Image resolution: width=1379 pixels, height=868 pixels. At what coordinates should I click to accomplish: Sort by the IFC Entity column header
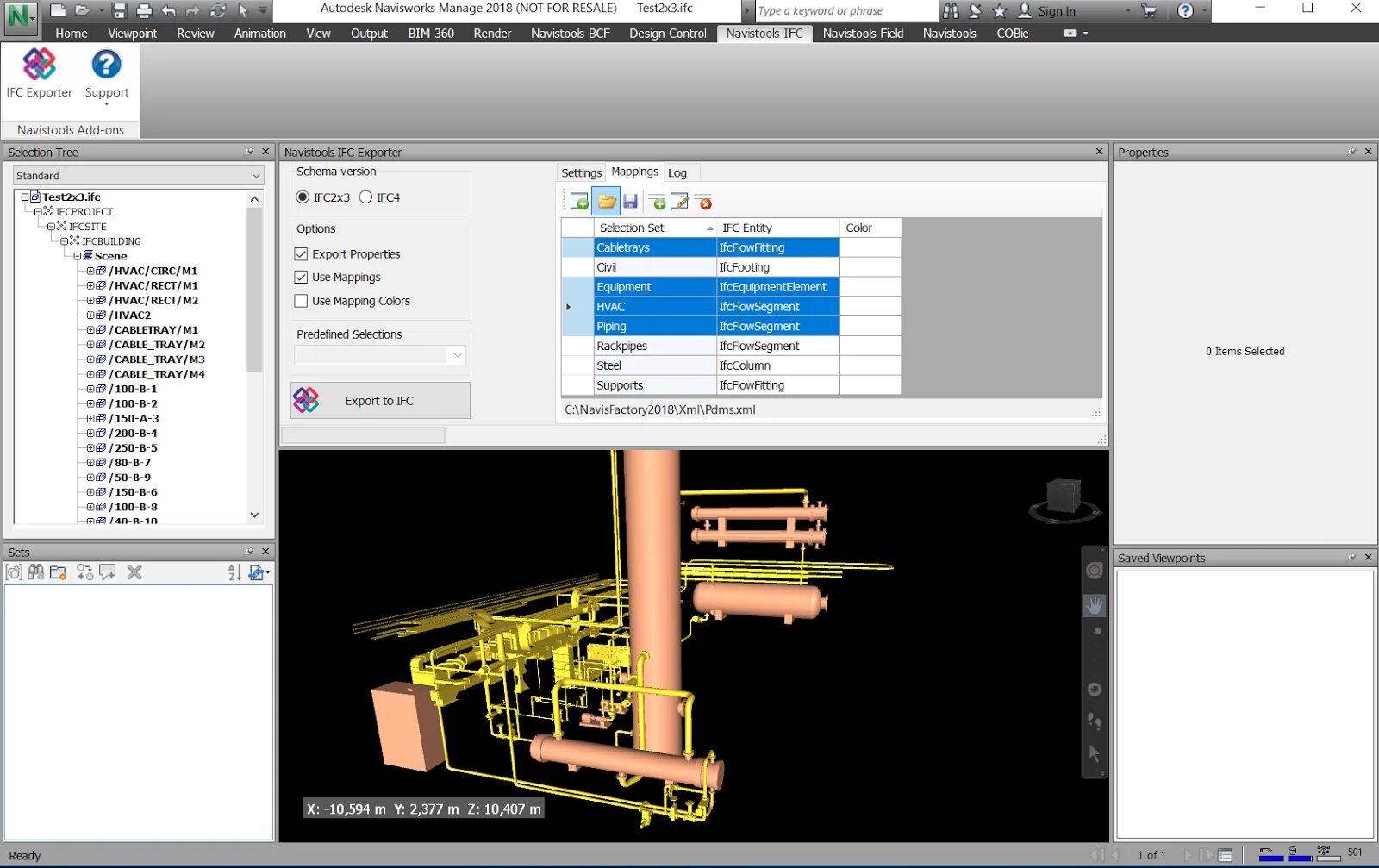click(x=778, y=228)
